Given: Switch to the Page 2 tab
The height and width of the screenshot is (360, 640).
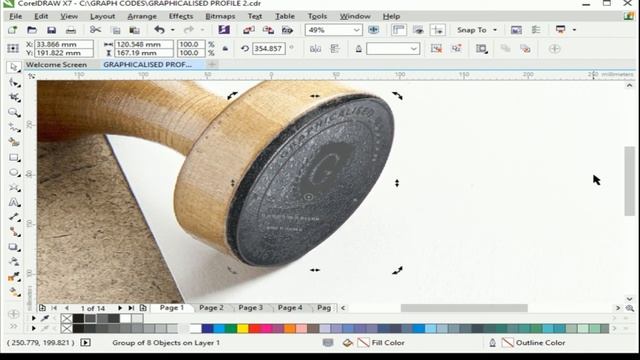Looking at the screenshot, I should (x=211, y=308).
